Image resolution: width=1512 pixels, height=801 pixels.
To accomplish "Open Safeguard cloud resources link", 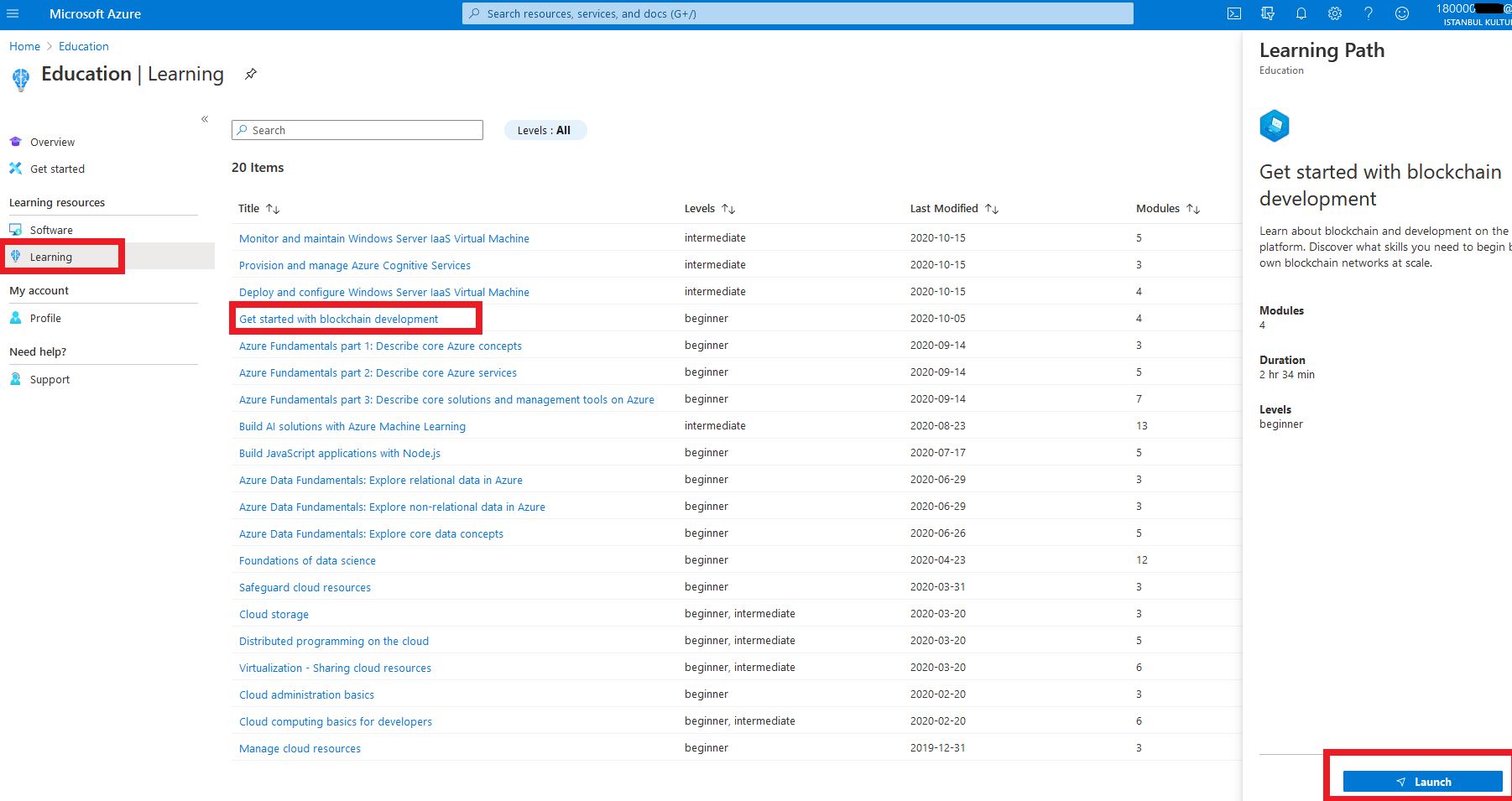I will click(x=305, y=587).
